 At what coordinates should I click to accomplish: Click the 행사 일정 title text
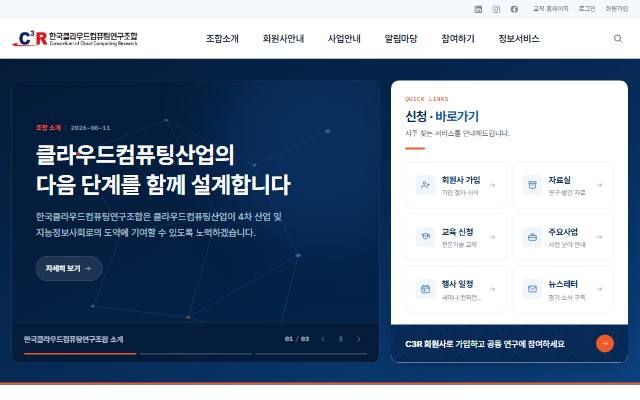pos(457,284)
